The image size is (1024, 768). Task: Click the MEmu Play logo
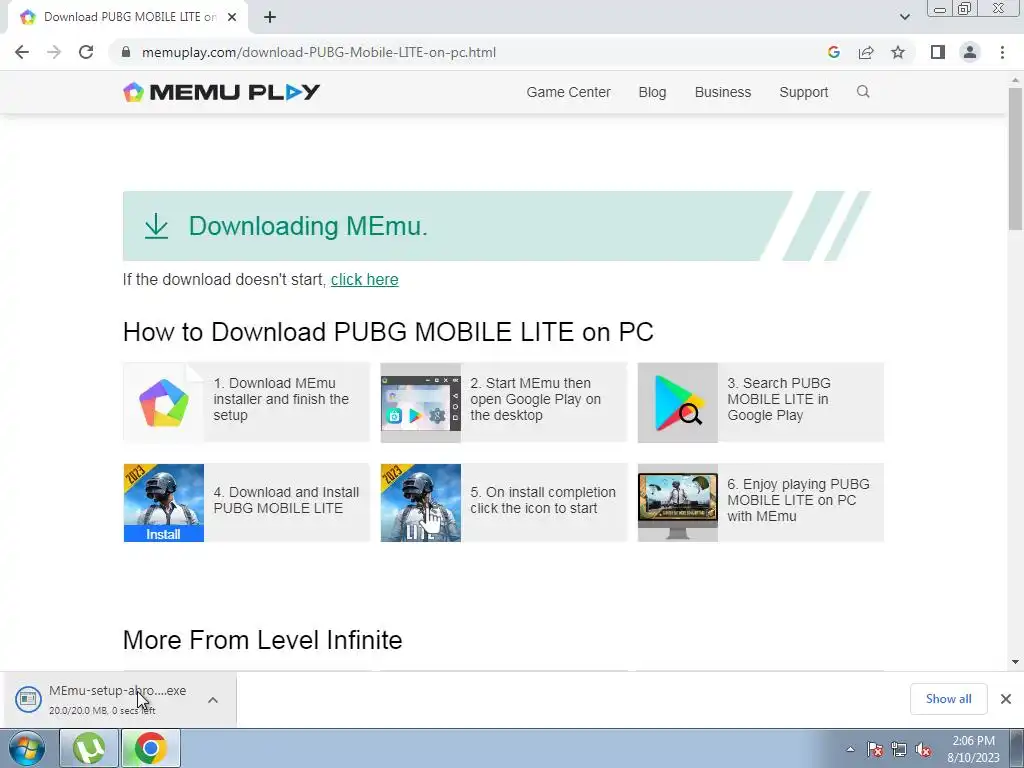[x=221, y=92]
